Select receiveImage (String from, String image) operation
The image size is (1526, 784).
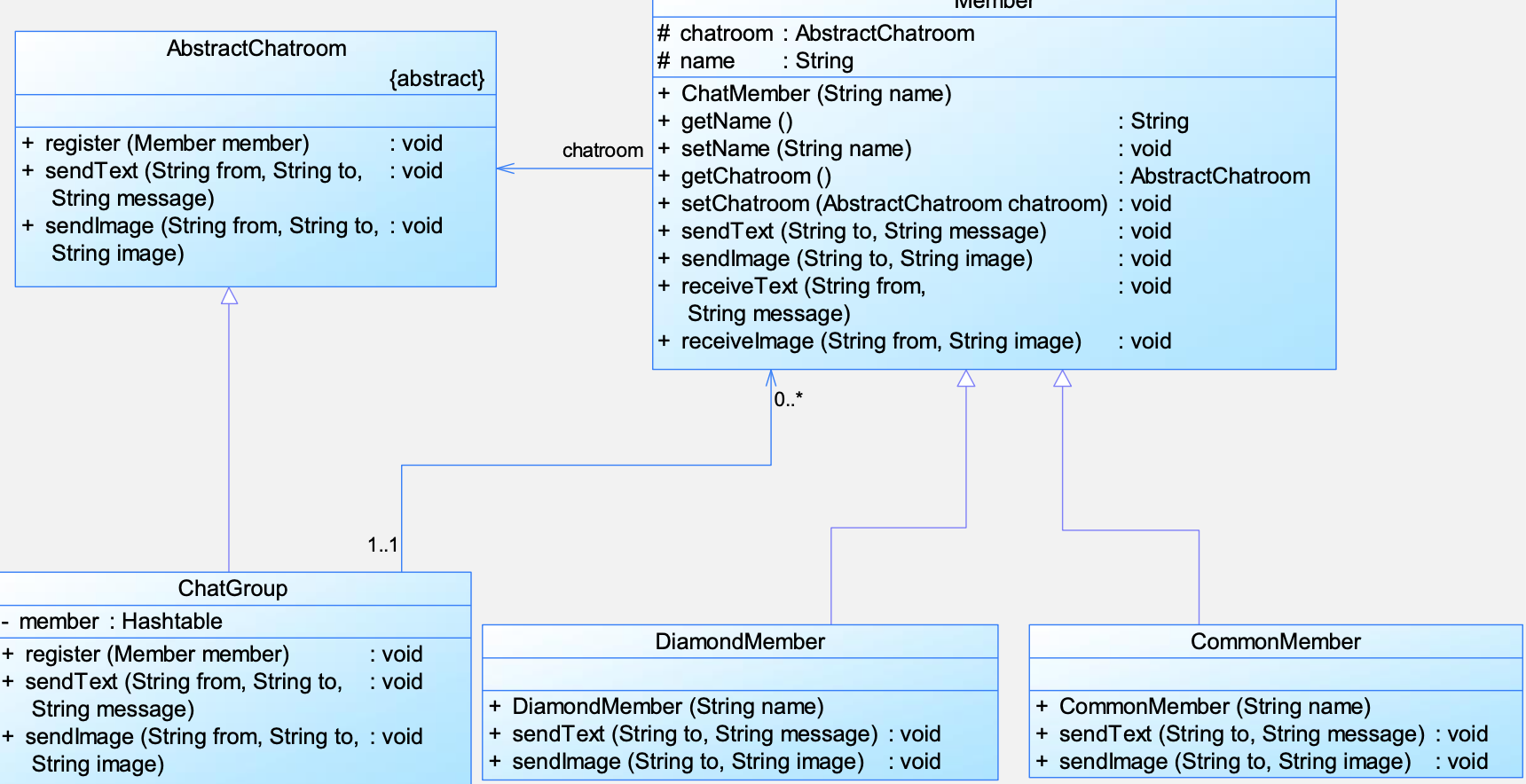coord(915,341)
